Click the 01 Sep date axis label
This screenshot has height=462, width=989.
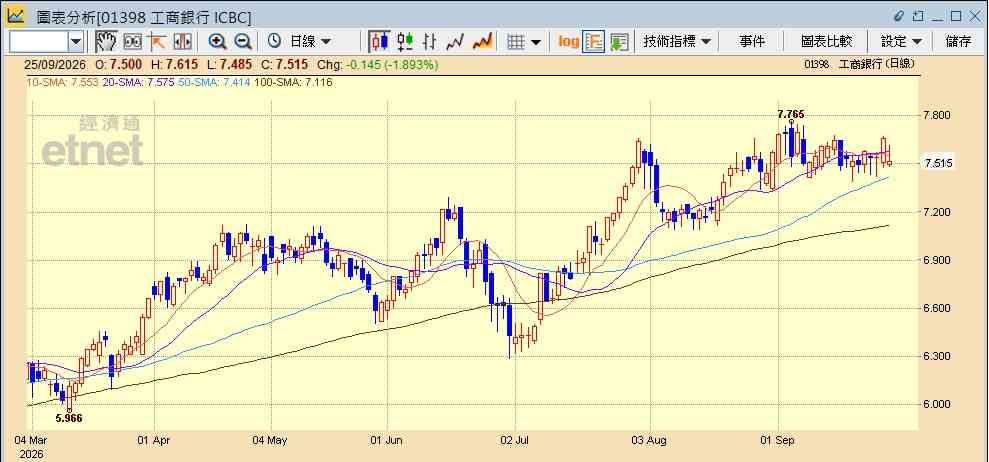click(x=778, y=440)
